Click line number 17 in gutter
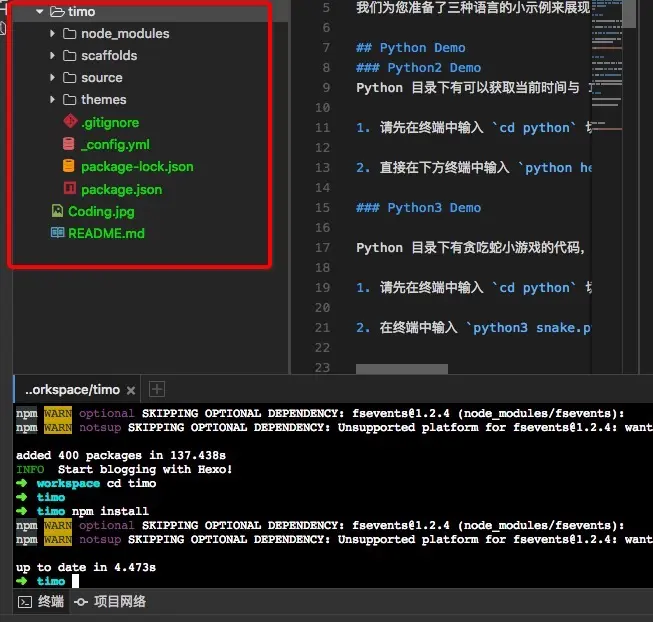The width and height of the screenshot is (653, 622). 322,247
